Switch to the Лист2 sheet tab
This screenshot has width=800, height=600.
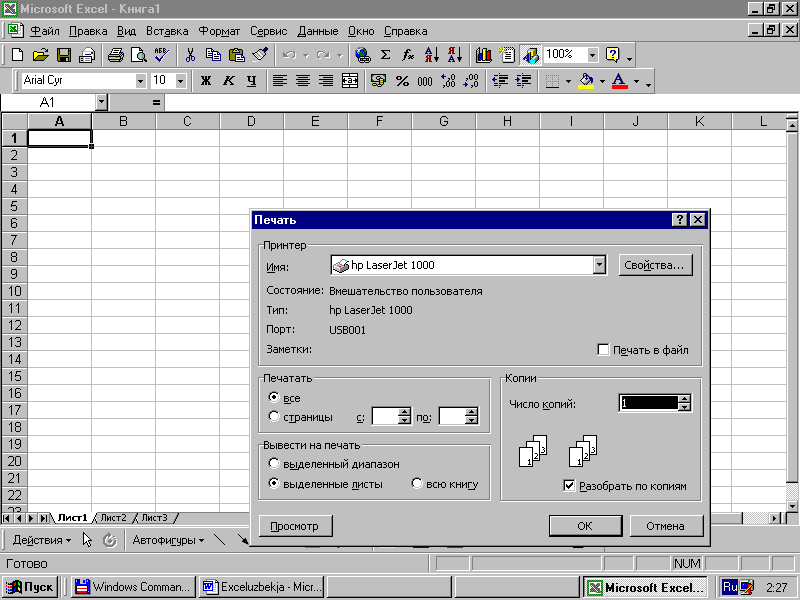[113, 518]
